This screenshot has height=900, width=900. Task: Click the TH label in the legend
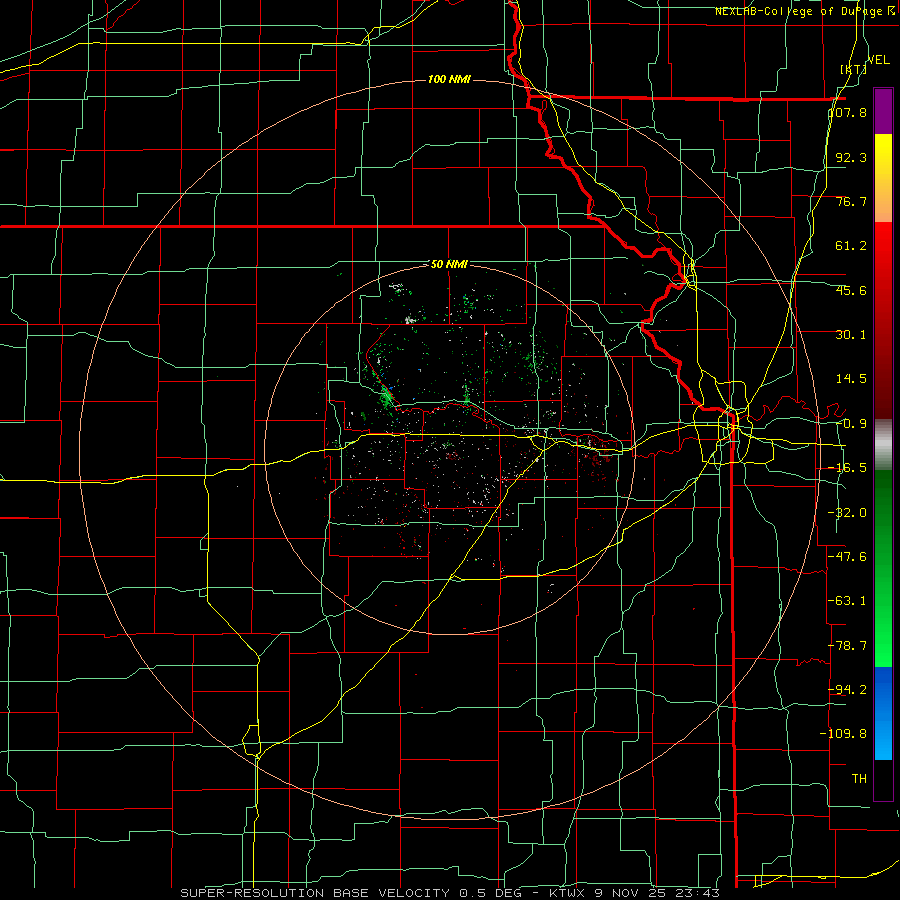(x=859, y=778)
